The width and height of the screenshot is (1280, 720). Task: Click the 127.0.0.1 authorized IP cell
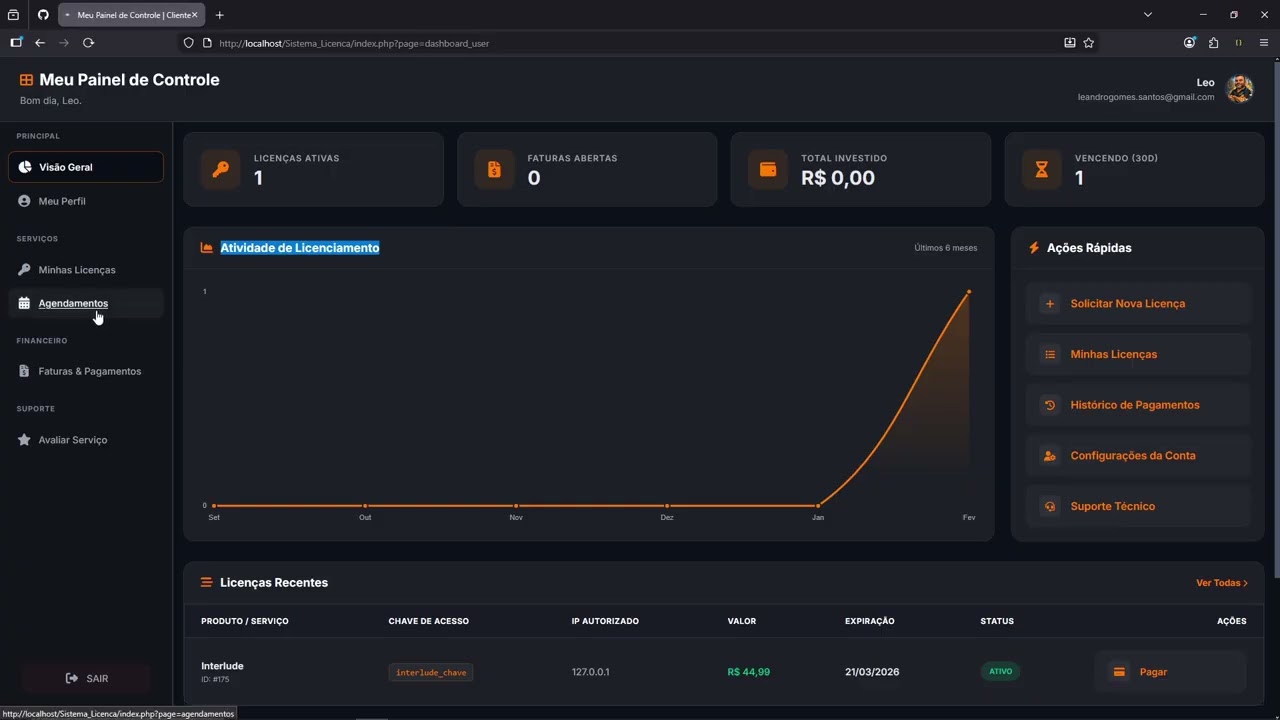(591, 672)
